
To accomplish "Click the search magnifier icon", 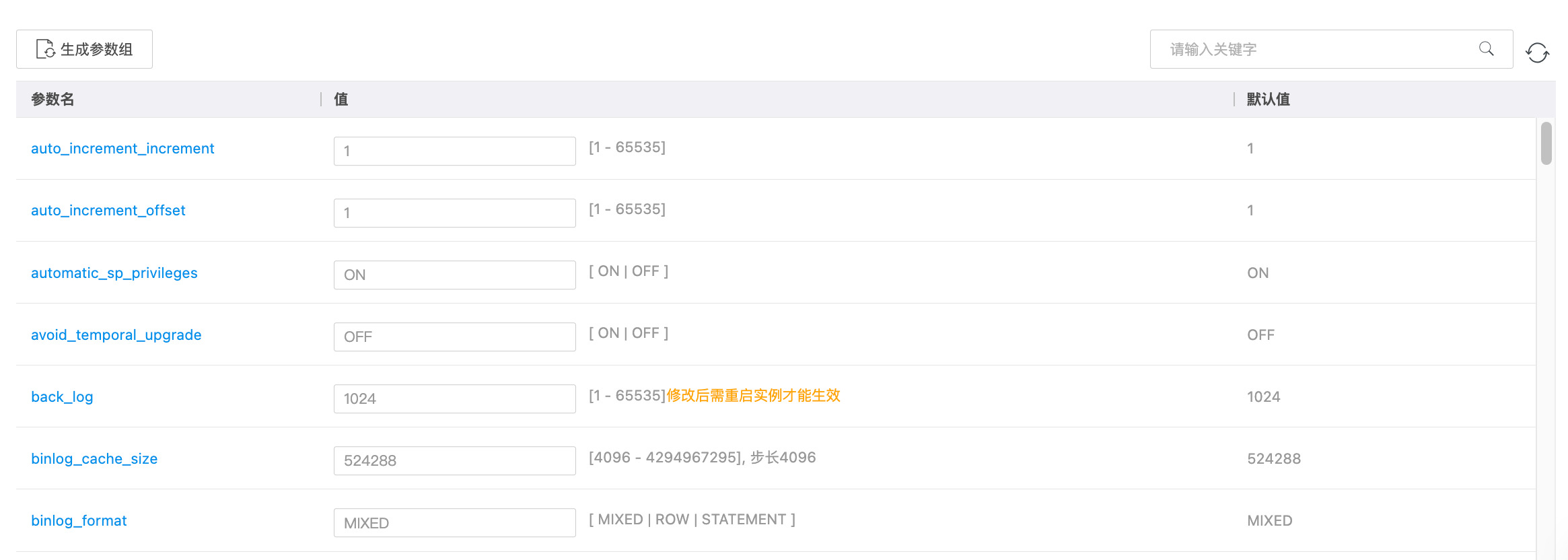I will pyautogui.click(x=1486, y=48).
